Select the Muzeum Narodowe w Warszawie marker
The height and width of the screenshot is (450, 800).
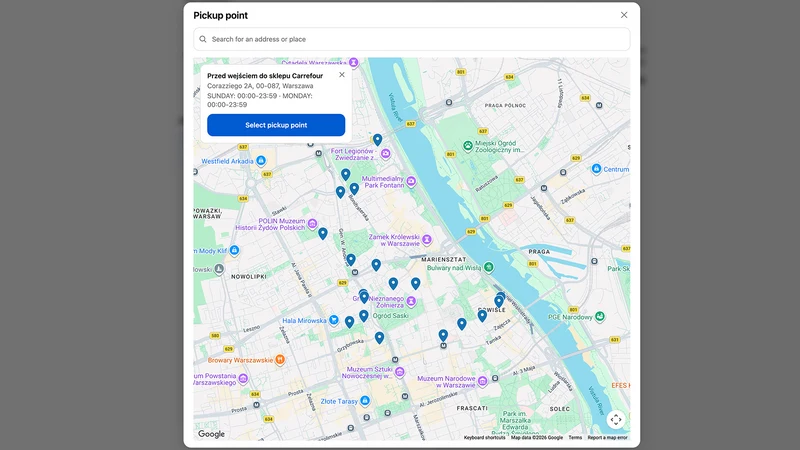482,381
